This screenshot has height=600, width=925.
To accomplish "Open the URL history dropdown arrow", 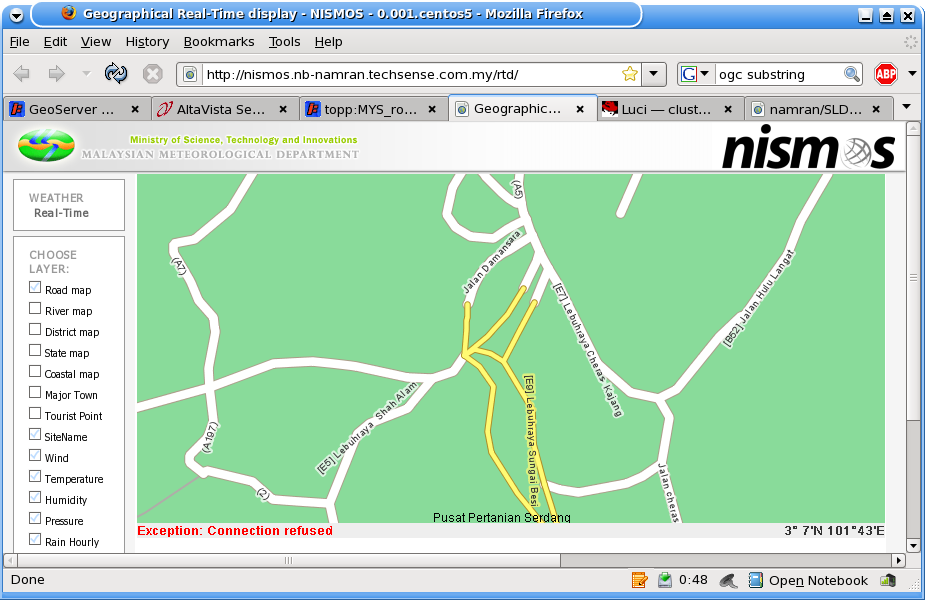I will click(x=653, y=74).
